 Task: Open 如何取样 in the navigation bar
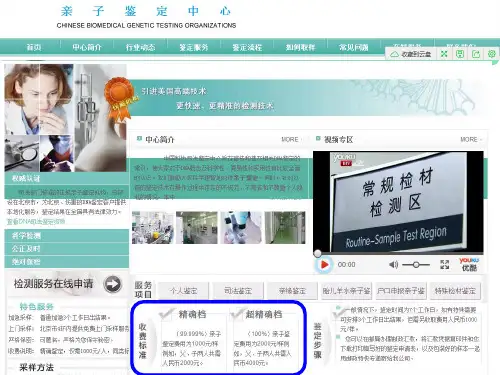click(300, 47)
